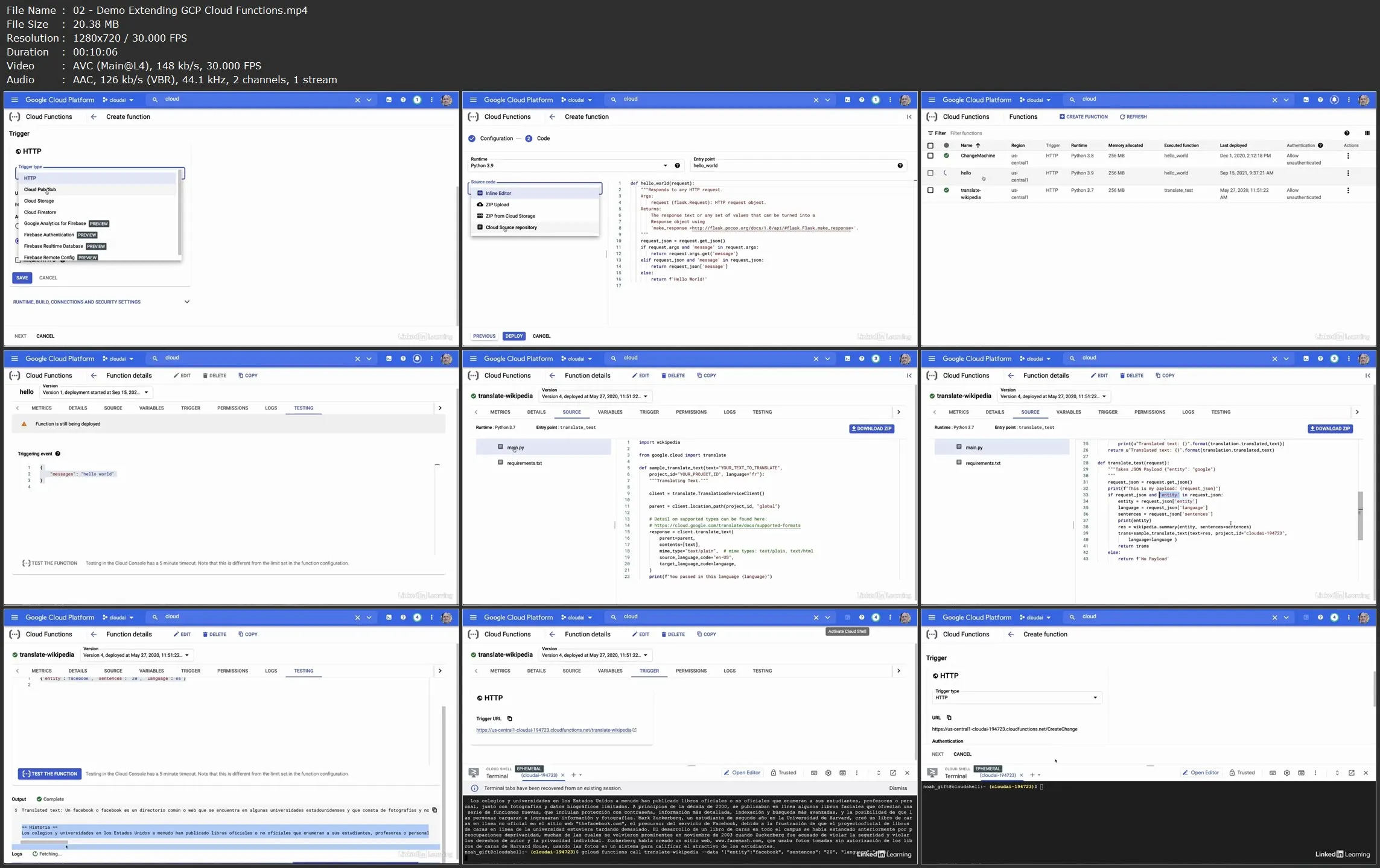Open the flask make_response documentation link

coord(772,229)
